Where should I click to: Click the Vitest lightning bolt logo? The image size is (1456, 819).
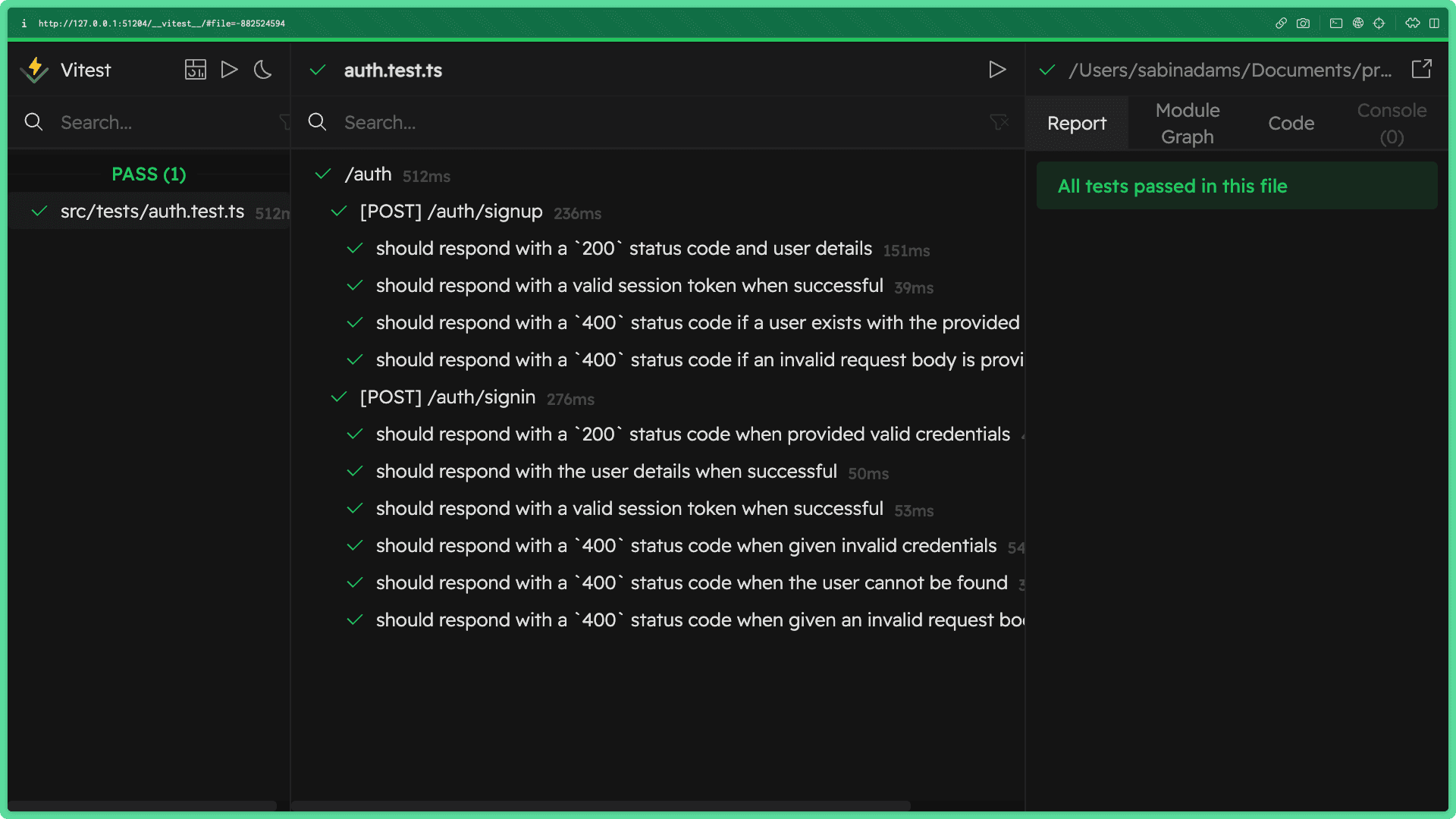[x=34, y=69]
